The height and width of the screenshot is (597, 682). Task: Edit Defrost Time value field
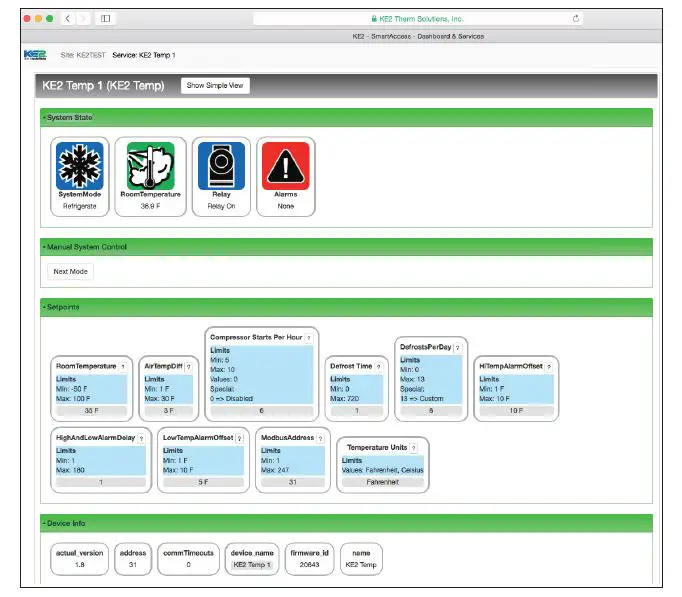point(357,411)
